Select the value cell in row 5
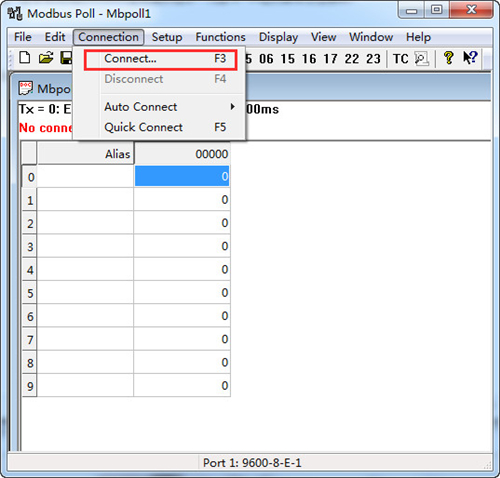Screen dimensions: 500x478 (182, 292)
